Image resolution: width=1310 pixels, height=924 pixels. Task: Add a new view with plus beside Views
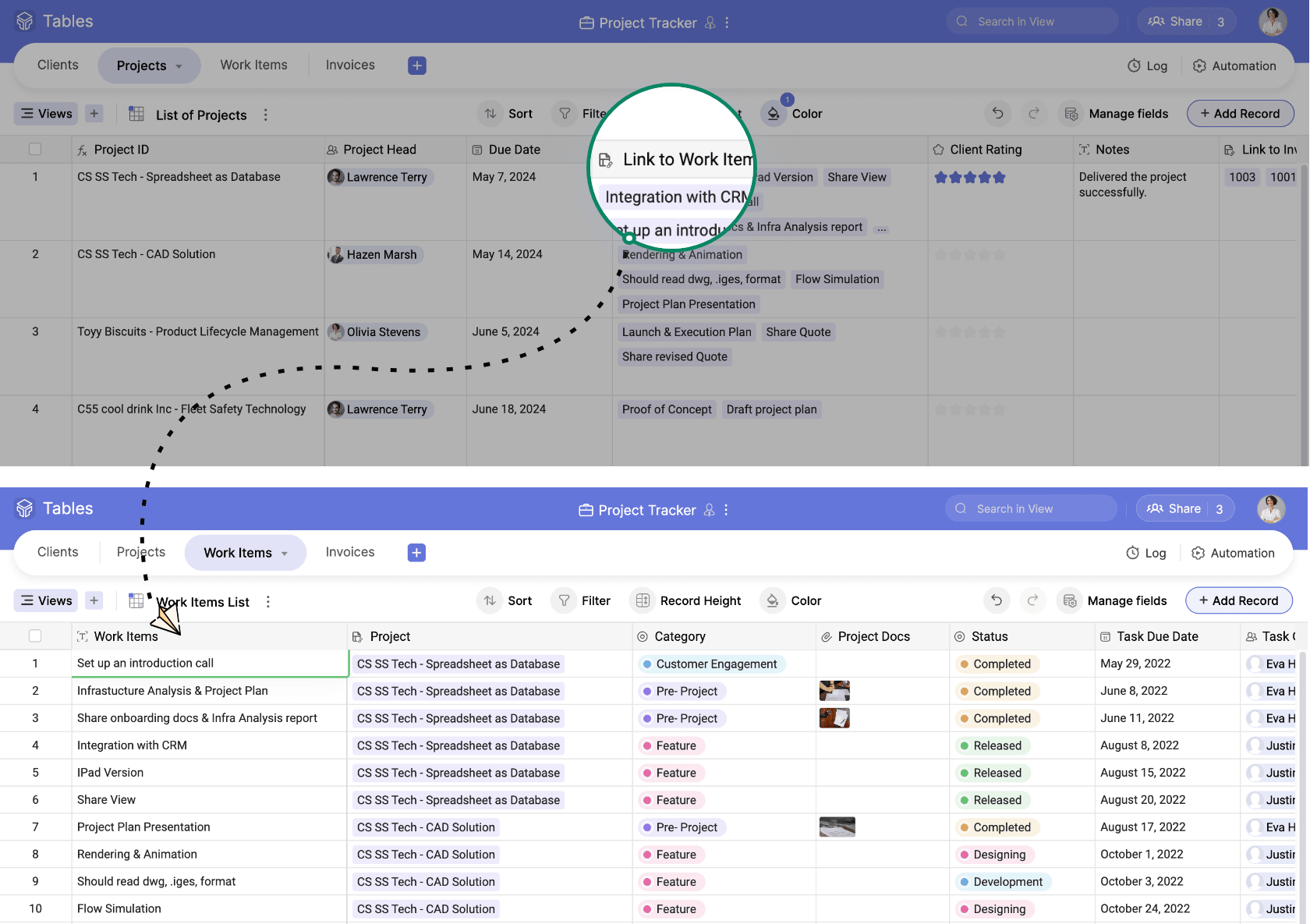[x=94, y=600]
